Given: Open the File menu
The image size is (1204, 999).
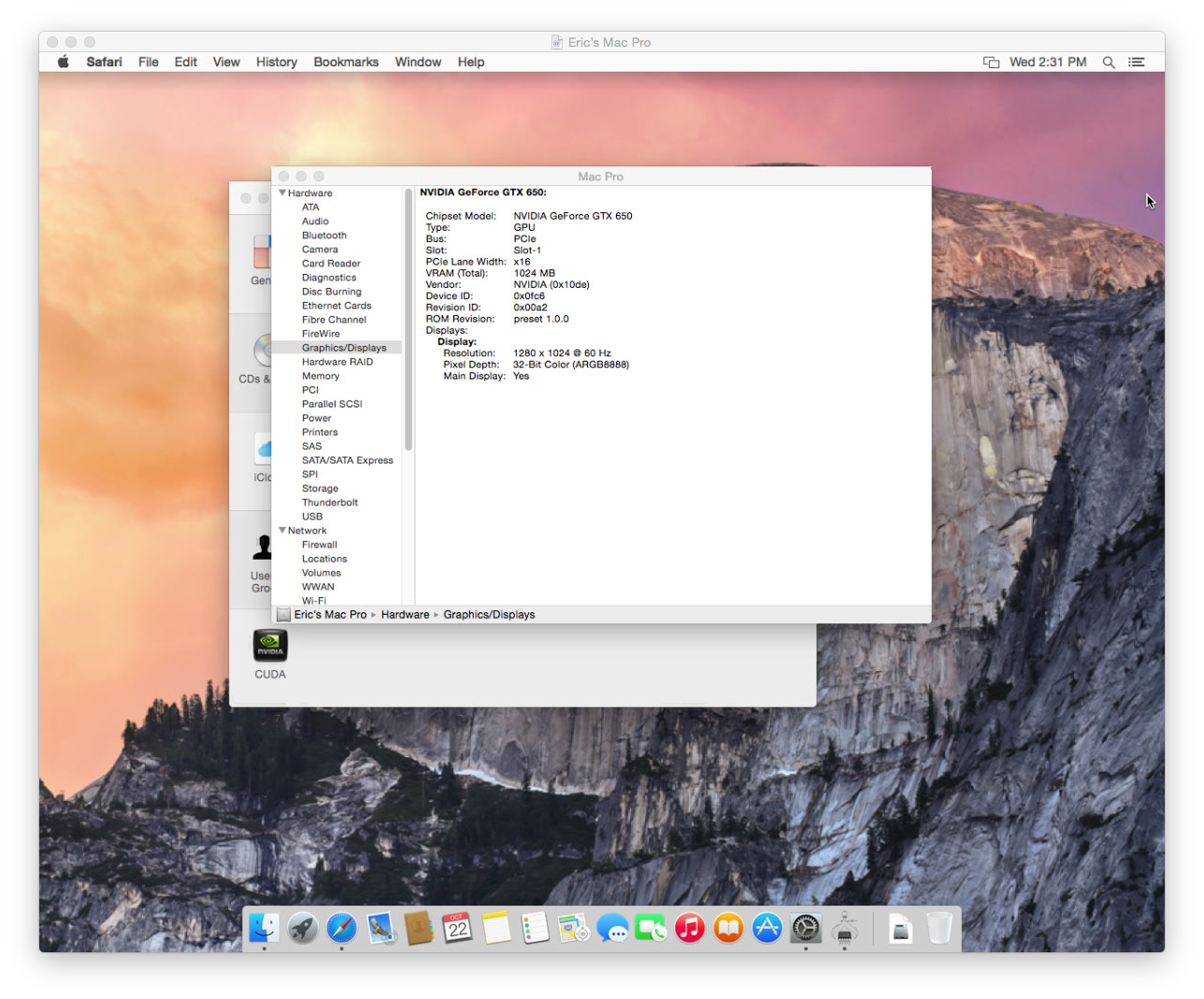Looking at the screenshot, I should 149,62.
